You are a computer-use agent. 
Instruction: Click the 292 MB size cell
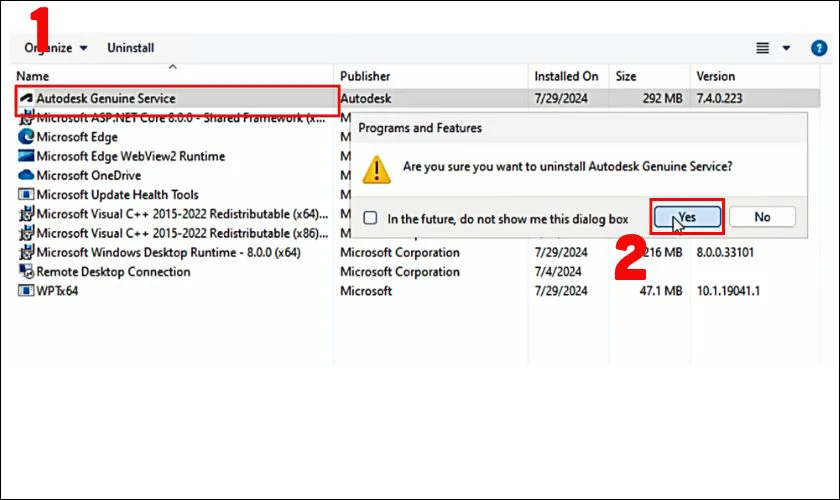(662, 98)
